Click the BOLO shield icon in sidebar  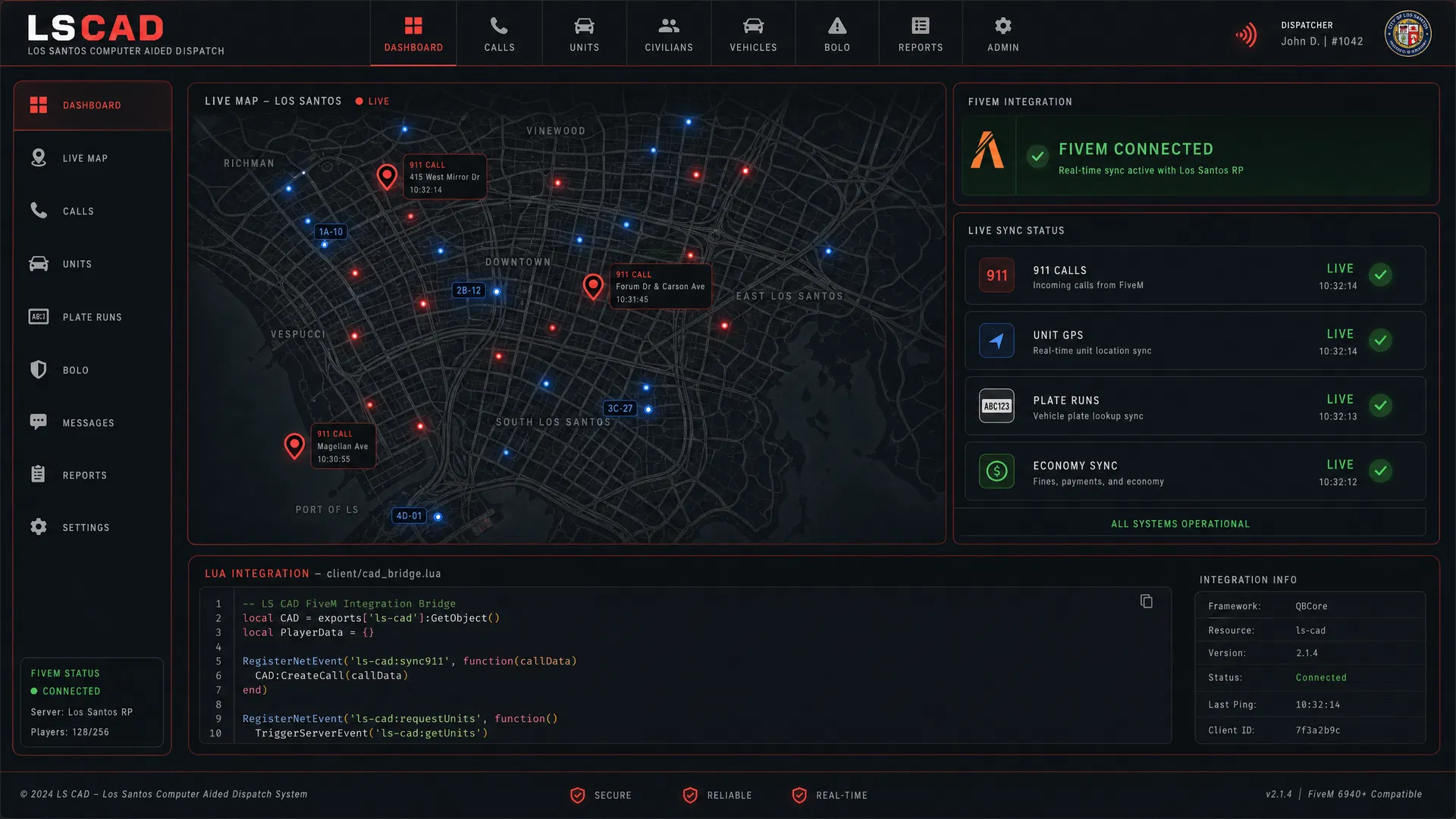[39, 369]
